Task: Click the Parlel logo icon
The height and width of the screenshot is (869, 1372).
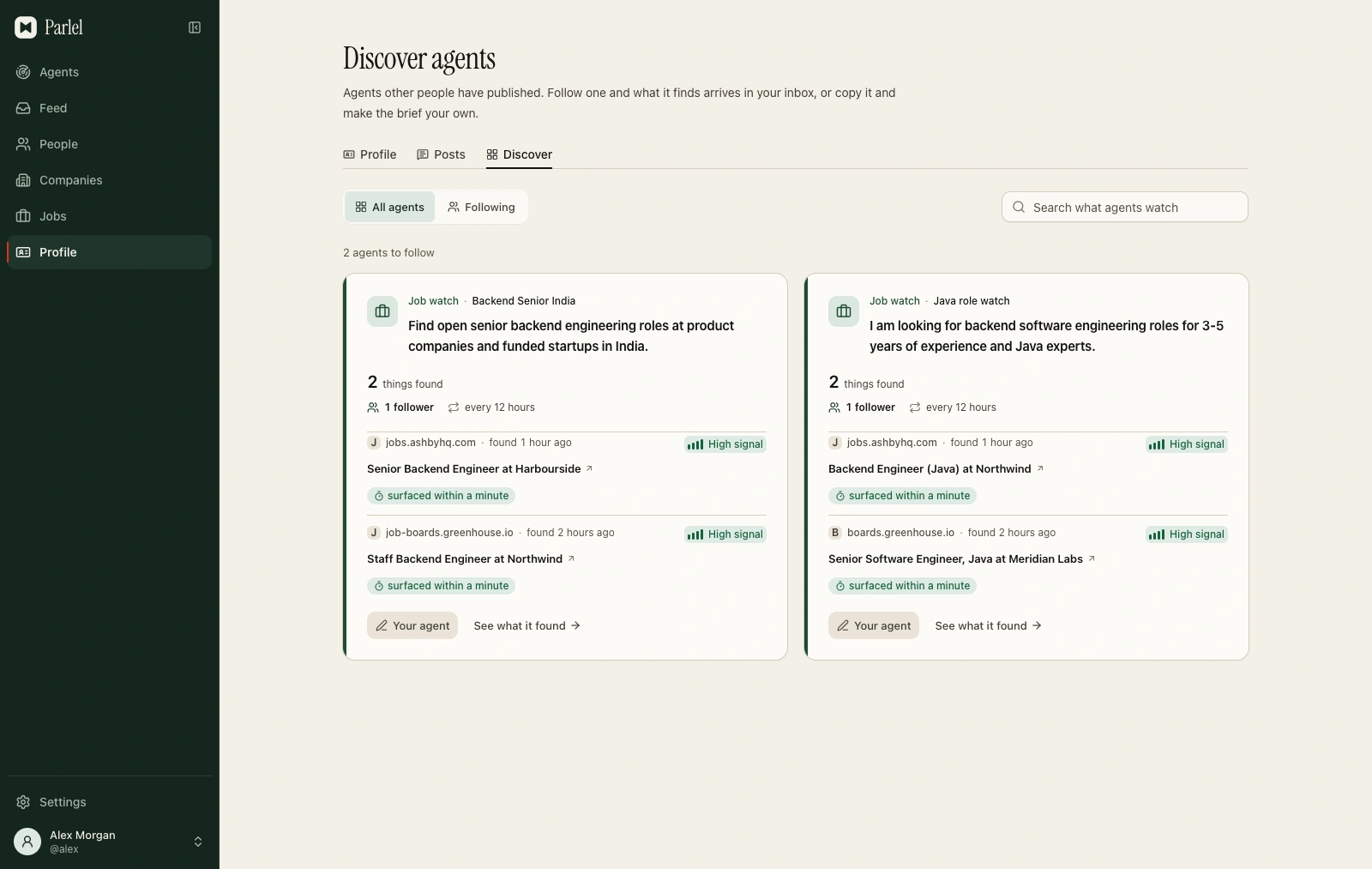Action: click(x=26, y=27)
